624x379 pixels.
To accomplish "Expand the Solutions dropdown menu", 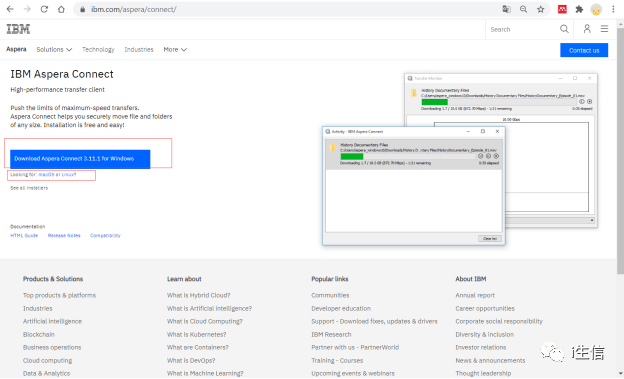I will click(x=54, y=49).
